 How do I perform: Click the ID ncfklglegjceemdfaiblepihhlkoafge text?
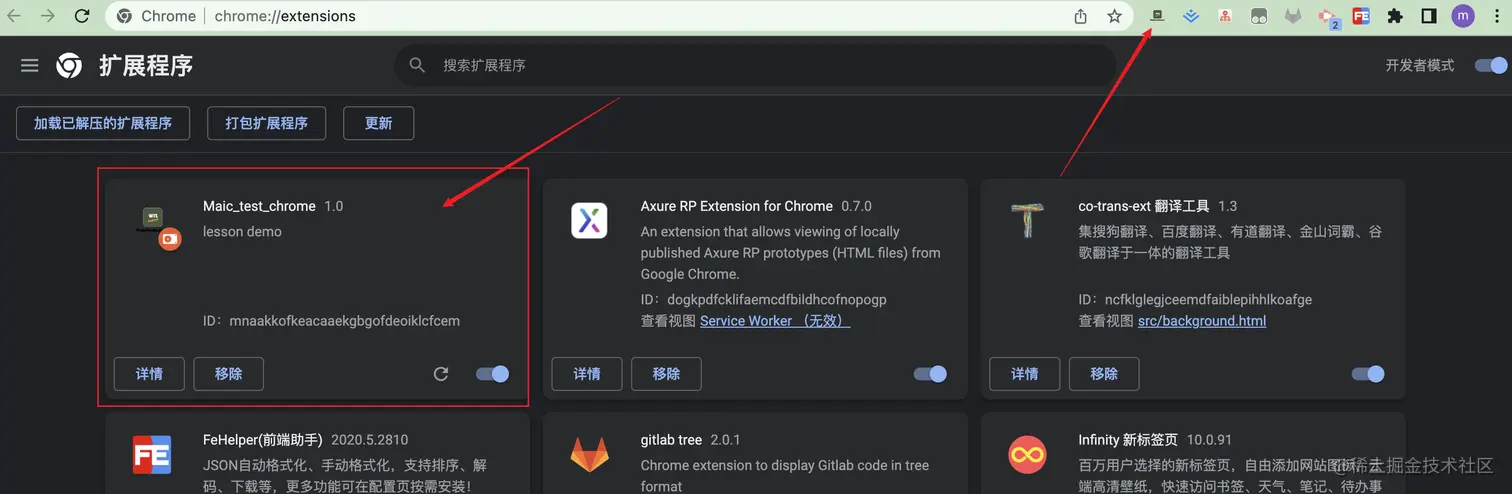coord(1195,299)
